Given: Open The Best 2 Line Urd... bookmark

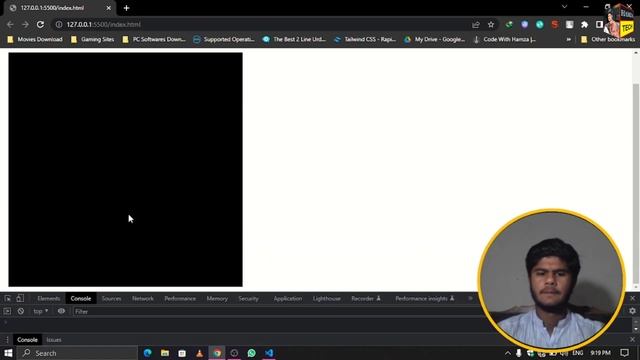Looking at the screenshot, I should 294,40.
